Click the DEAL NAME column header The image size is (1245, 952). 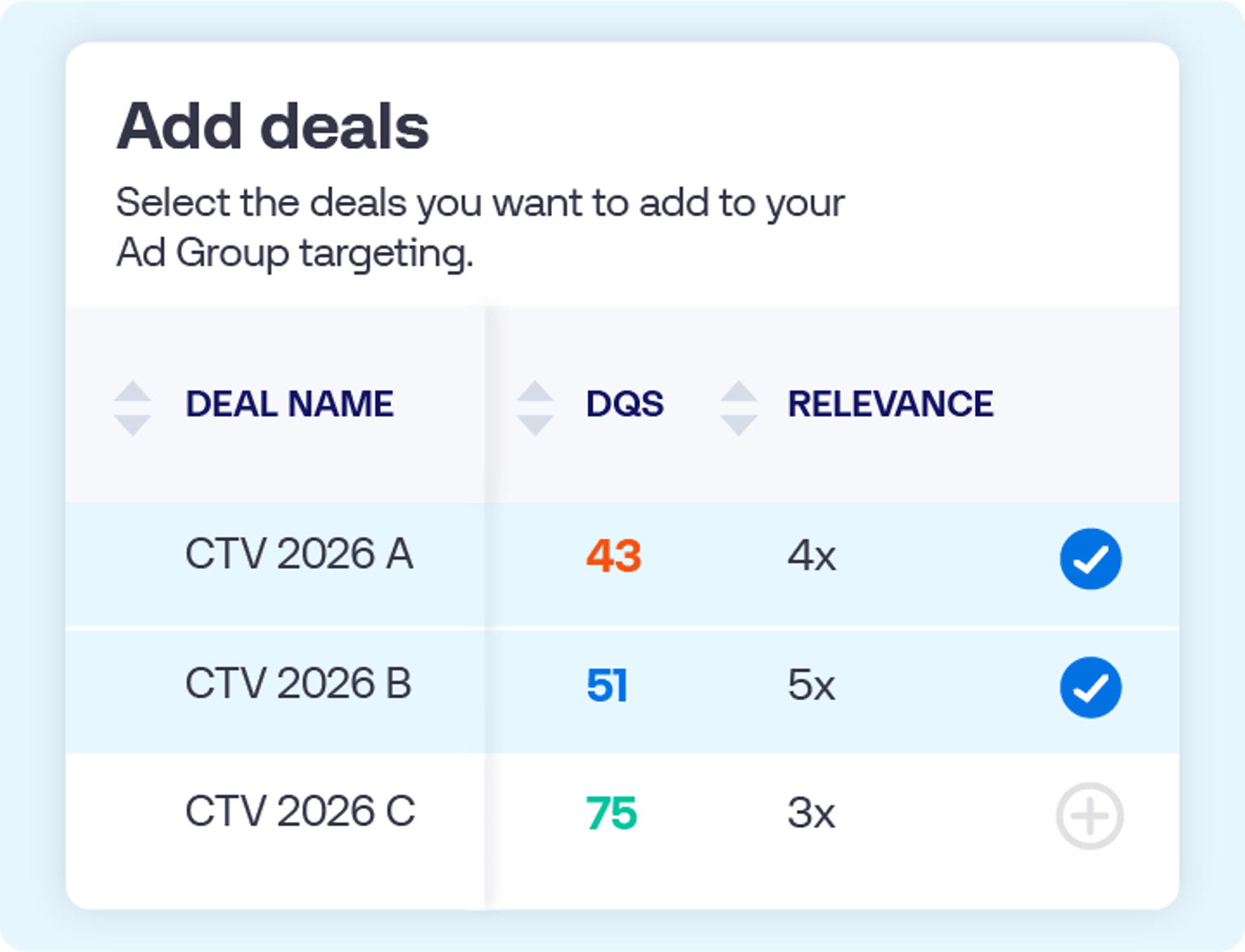(x=289, y=403)
